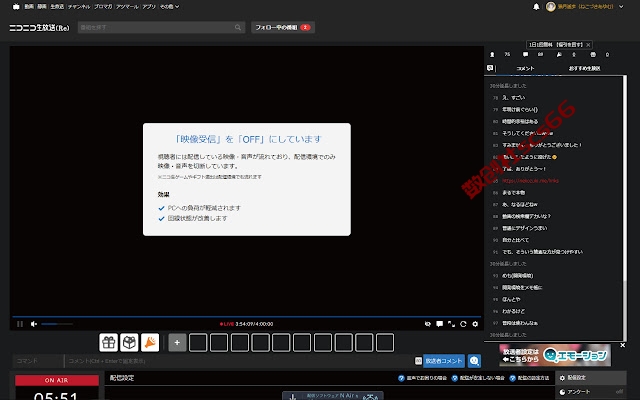
Task: Focus the program search box
Action: pyautogui.click(x=161, y=27)
